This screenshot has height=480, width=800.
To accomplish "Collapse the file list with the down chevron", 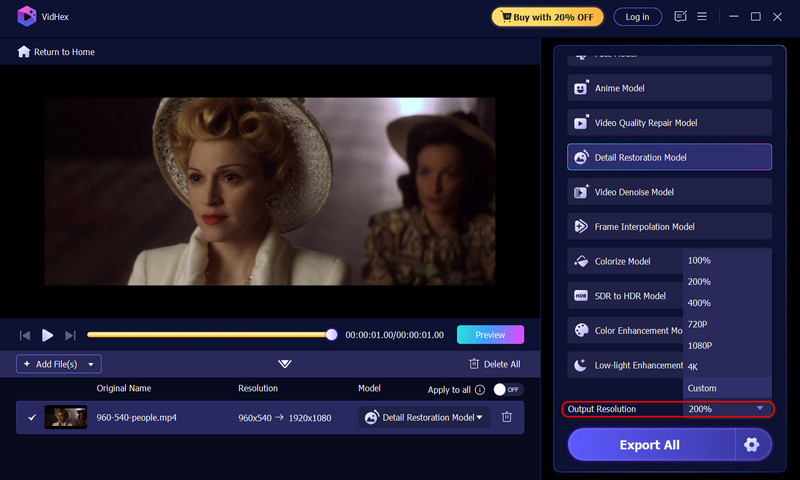I will [285, 364].
